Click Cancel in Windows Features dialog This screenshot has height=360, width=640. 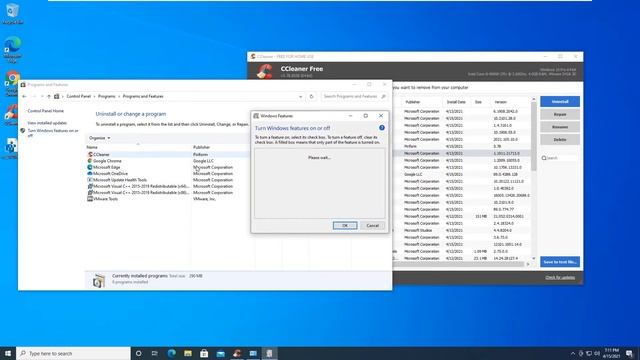[x=372, y=226]
